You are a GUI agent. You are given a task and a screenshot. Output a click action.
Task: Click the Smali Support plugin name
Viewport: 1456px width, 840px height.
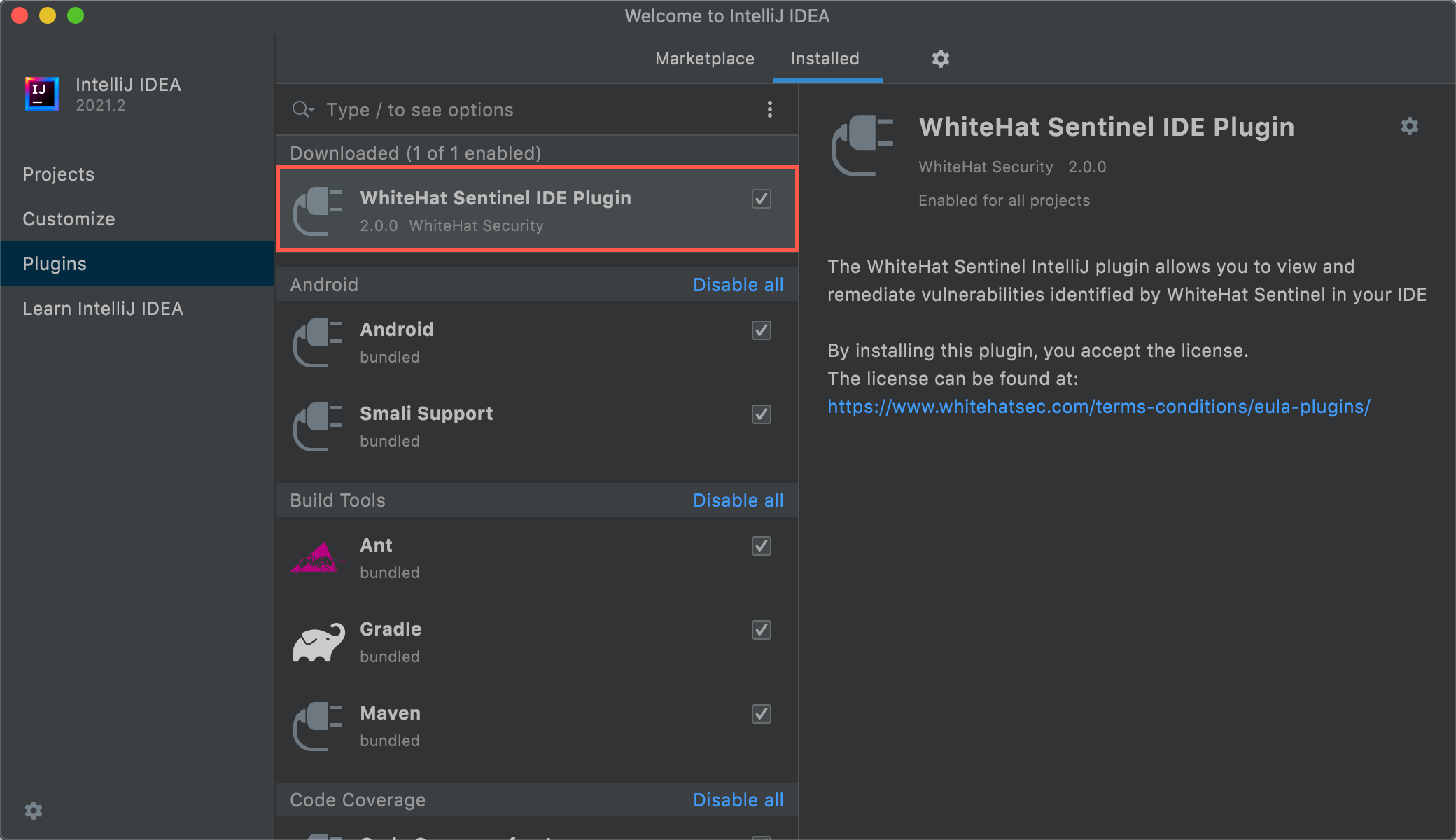coord(426,414)
